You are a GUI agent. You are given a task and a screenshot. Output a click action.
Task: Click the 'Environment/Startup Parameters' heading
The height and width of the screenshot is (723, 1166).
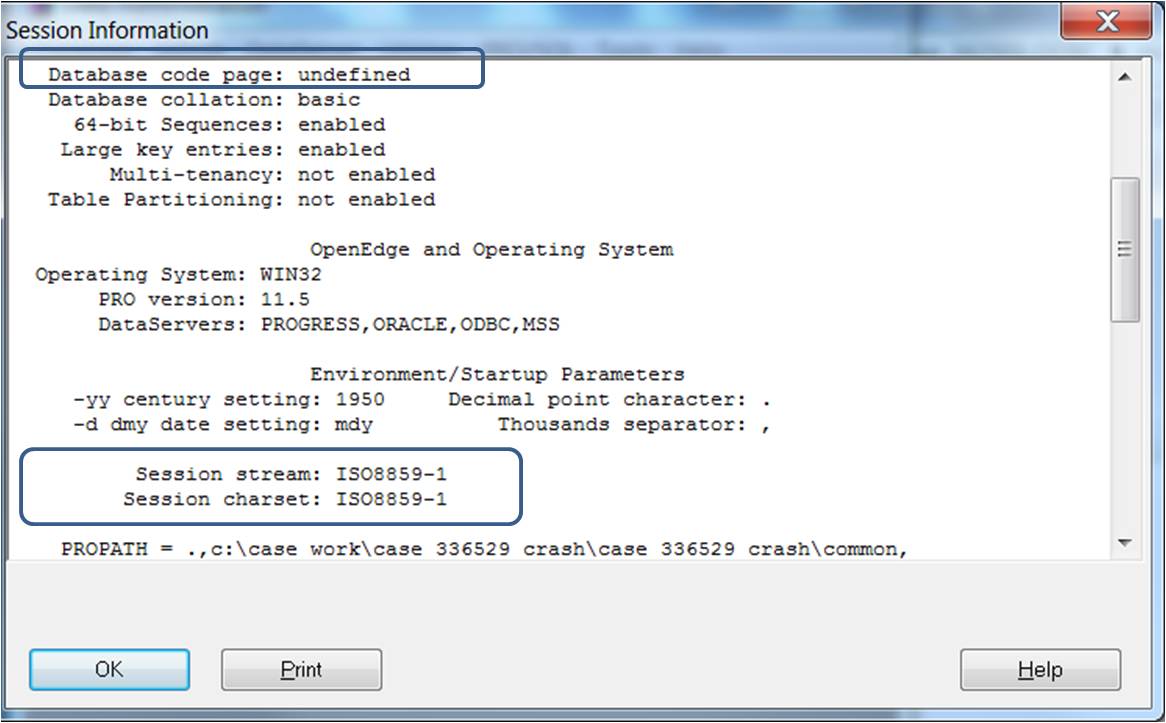coord(497,374)
